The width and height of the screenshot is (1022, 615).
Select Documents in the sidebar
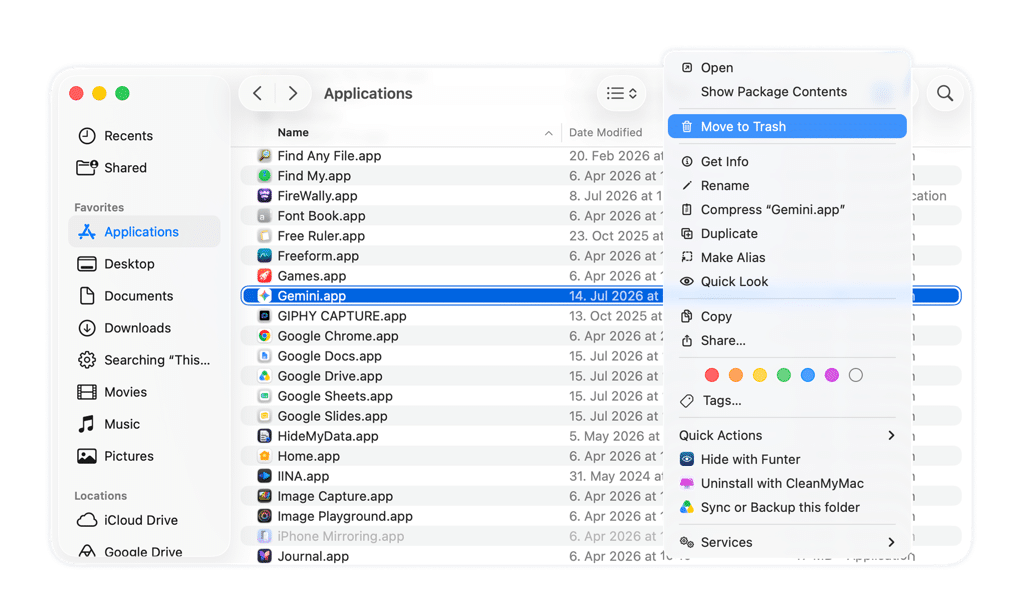[x=144, y=296]
